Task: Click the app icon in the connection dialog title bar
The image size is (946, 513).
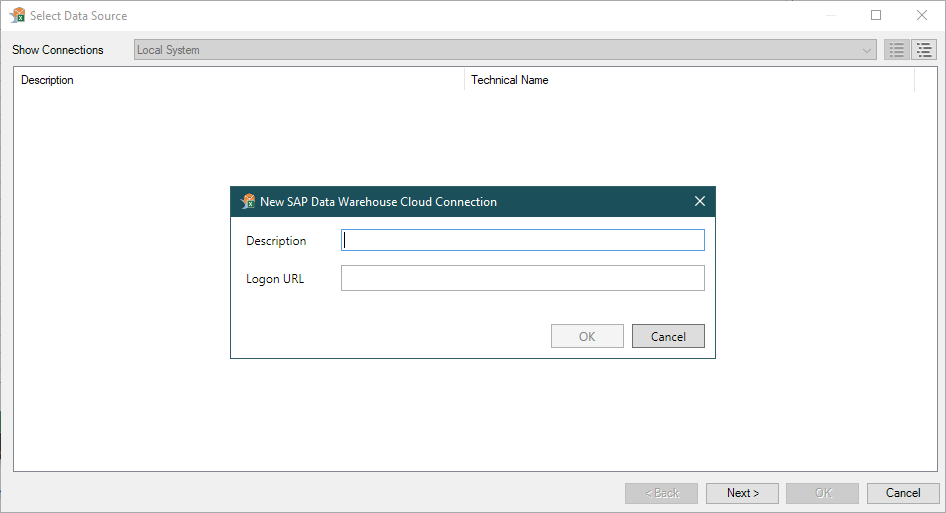Action: pos(248,201)
